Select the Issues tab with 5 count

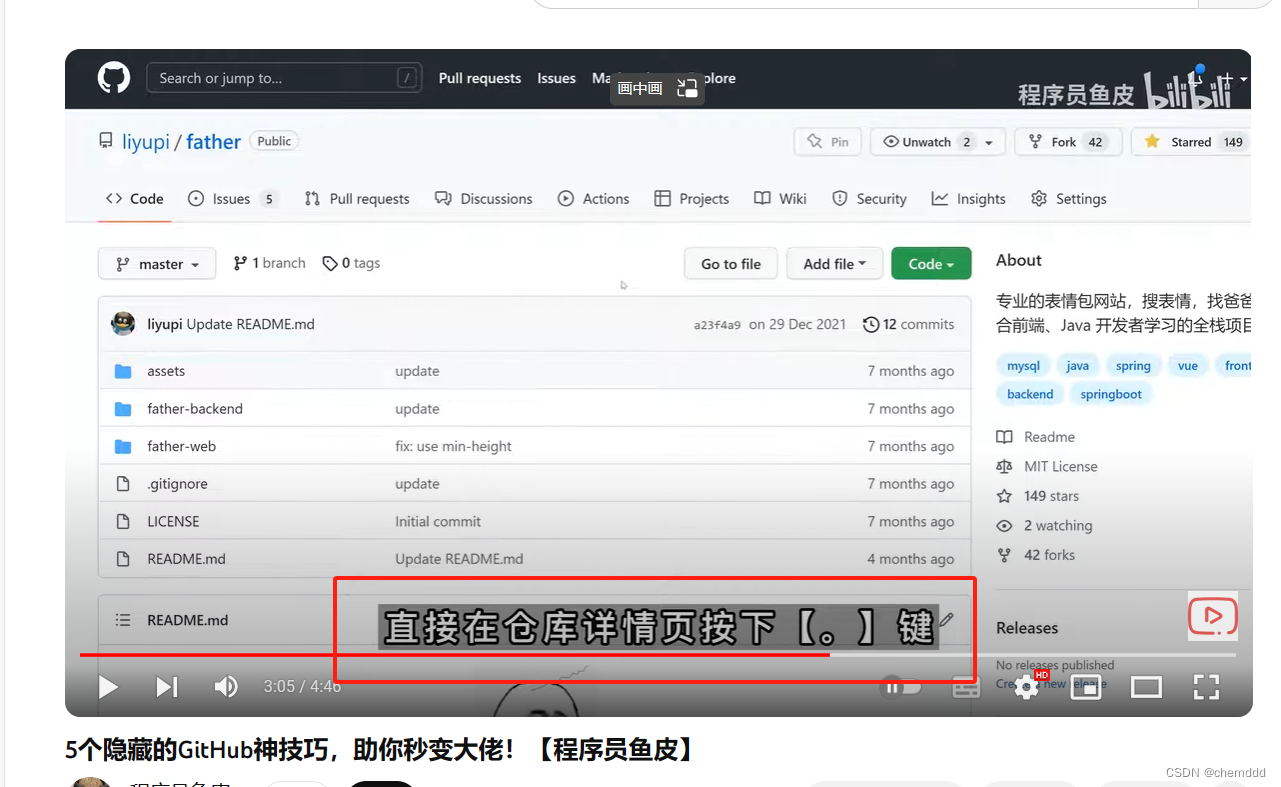[x=232, y=199]
